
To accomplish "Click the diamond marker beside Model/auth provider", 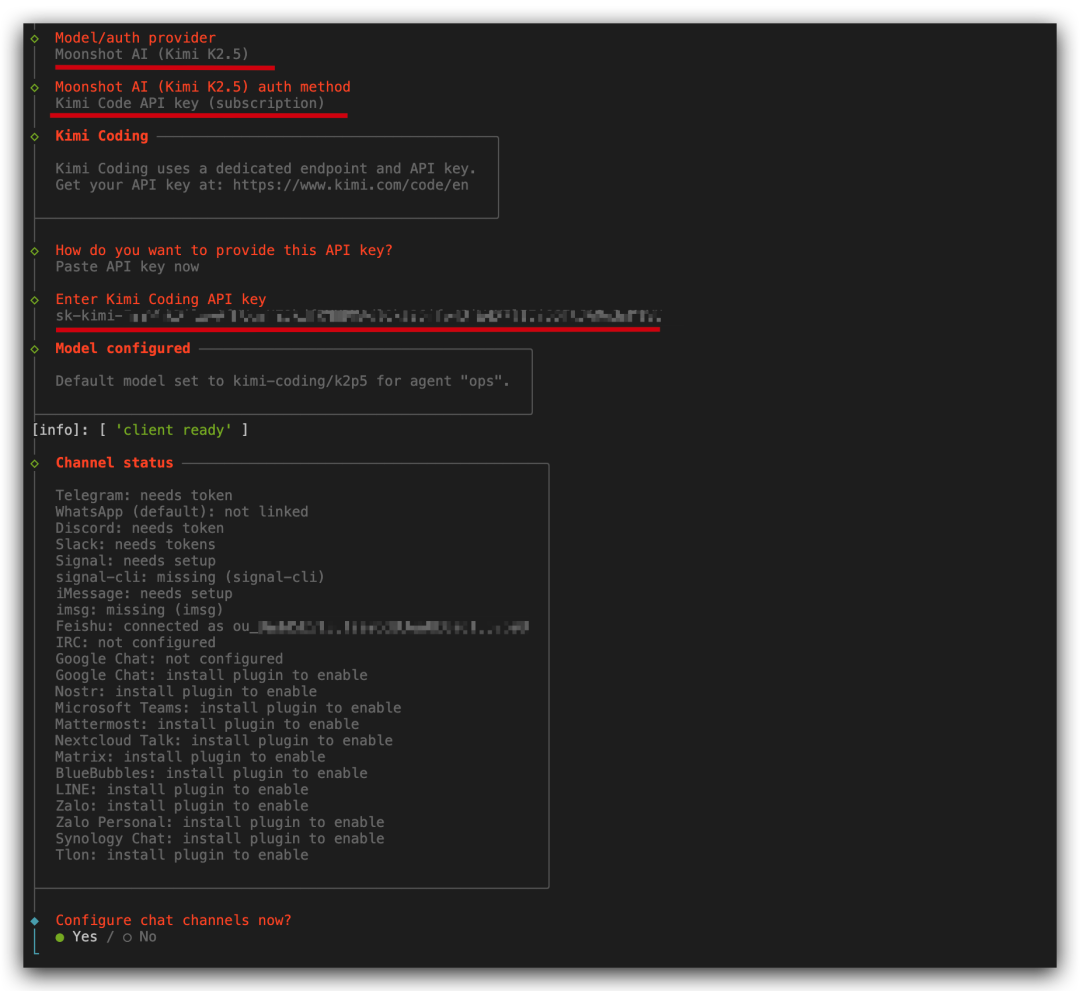I will (35, 38).
